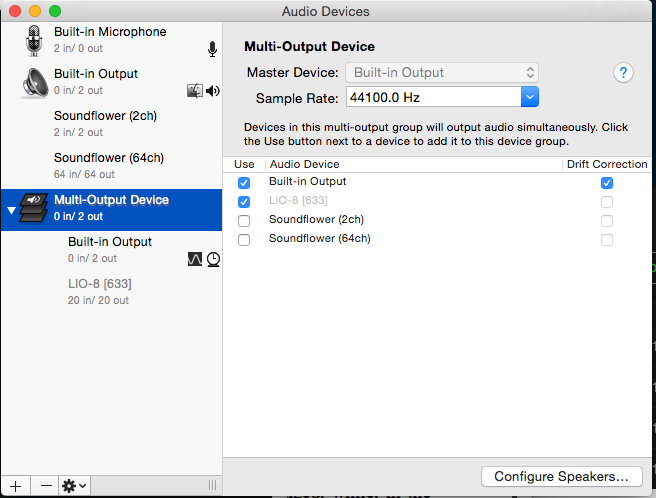
Task: Open the Master Device popup menu
Action: pos(441,73)
